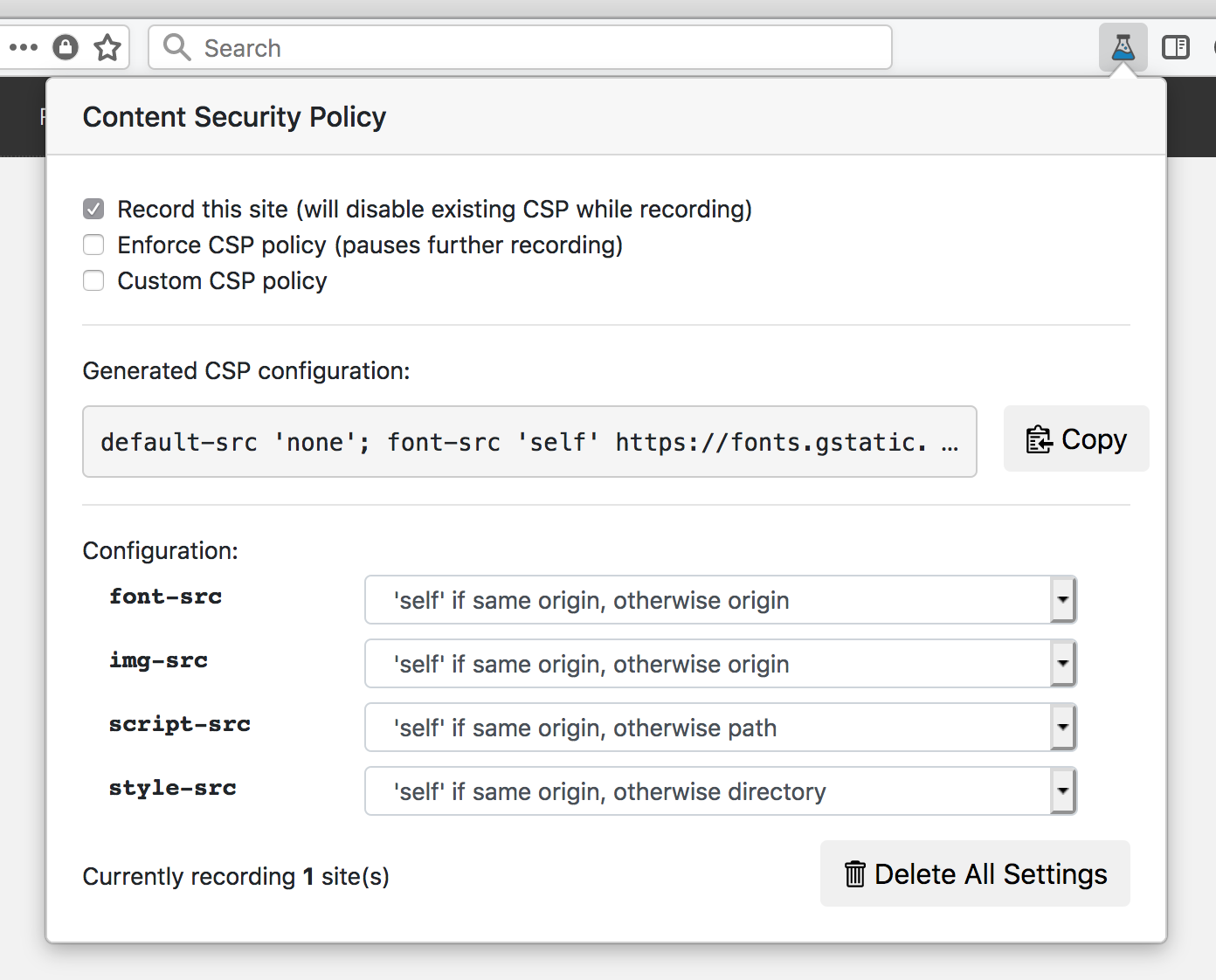Click the round lock icon in address bar

tap(66, 47)
